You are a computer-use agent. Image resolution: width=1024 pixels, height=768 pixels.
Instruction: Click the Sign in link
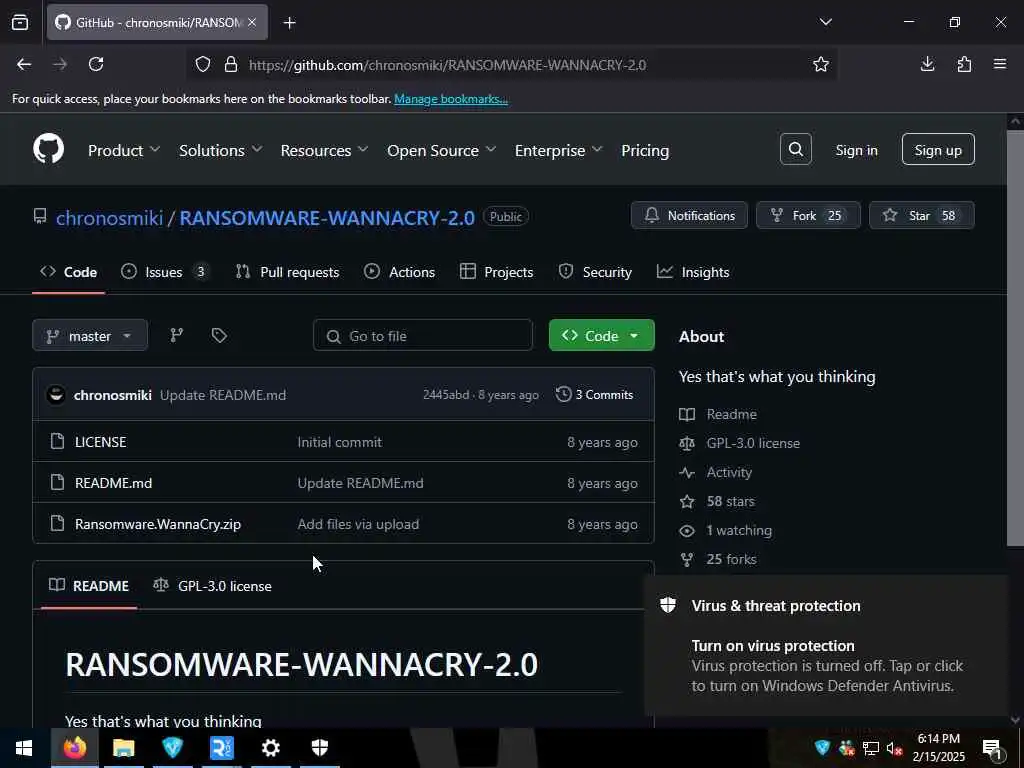pos(856,150)
